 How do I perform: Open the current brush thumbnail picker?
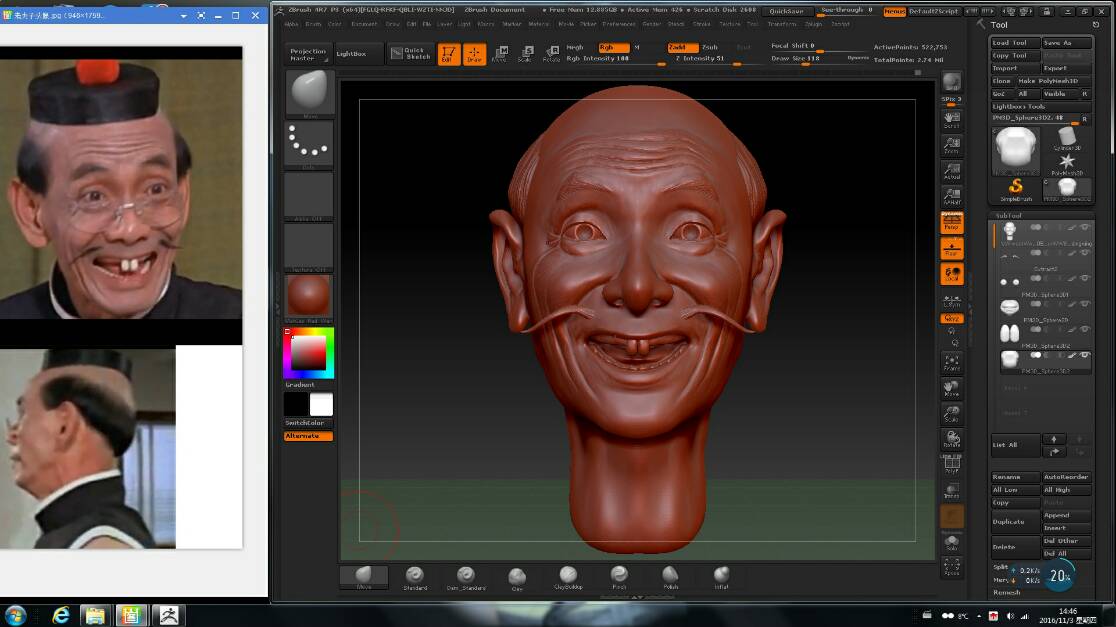pos(309,93)
